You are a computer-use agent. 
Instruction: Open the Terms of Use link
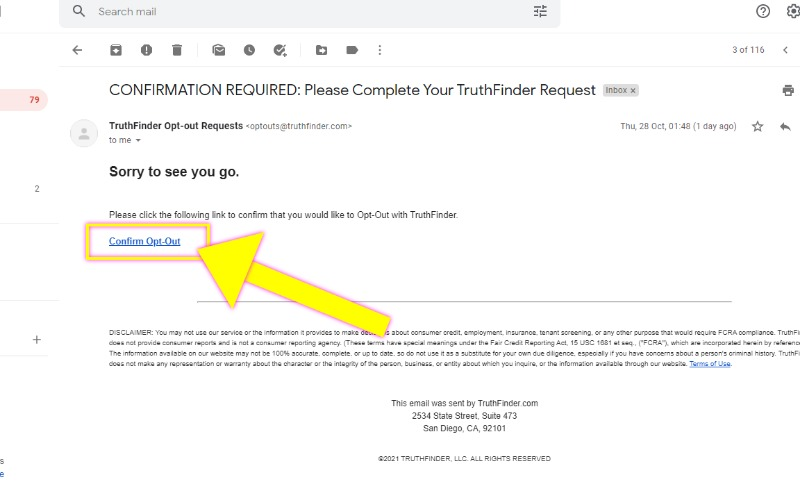(710, 364)
